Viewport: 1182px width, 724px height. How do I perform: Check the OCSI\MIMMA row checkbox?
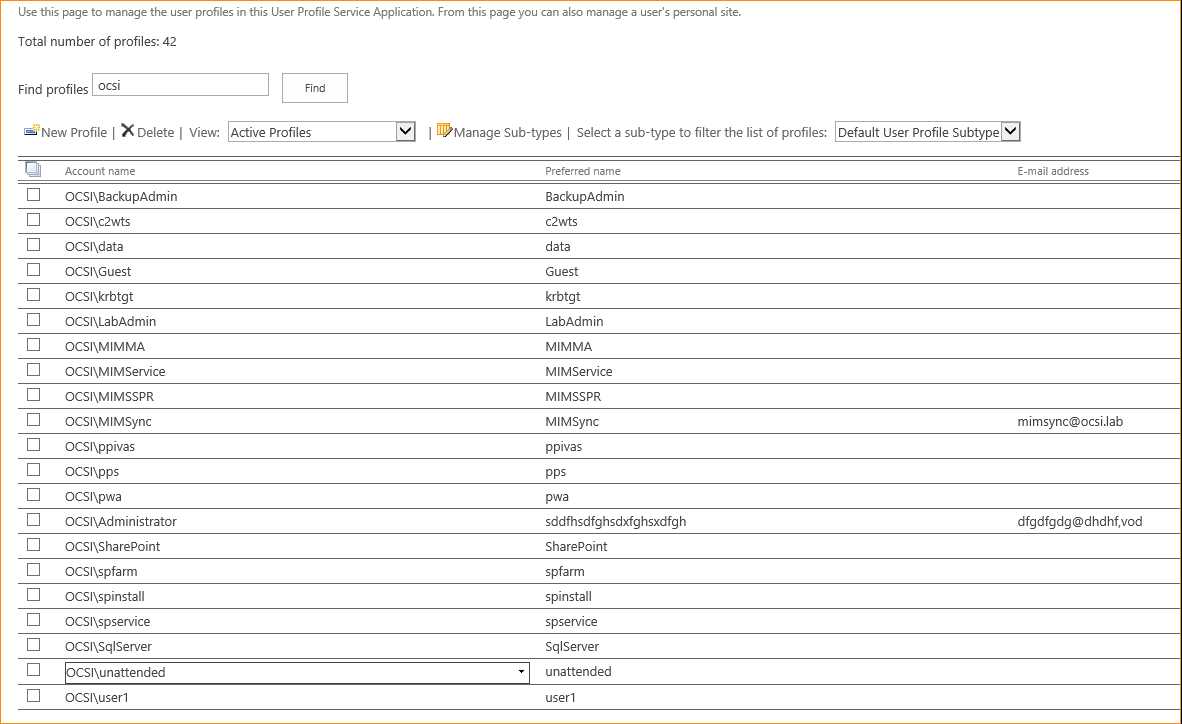click(33, 345)
